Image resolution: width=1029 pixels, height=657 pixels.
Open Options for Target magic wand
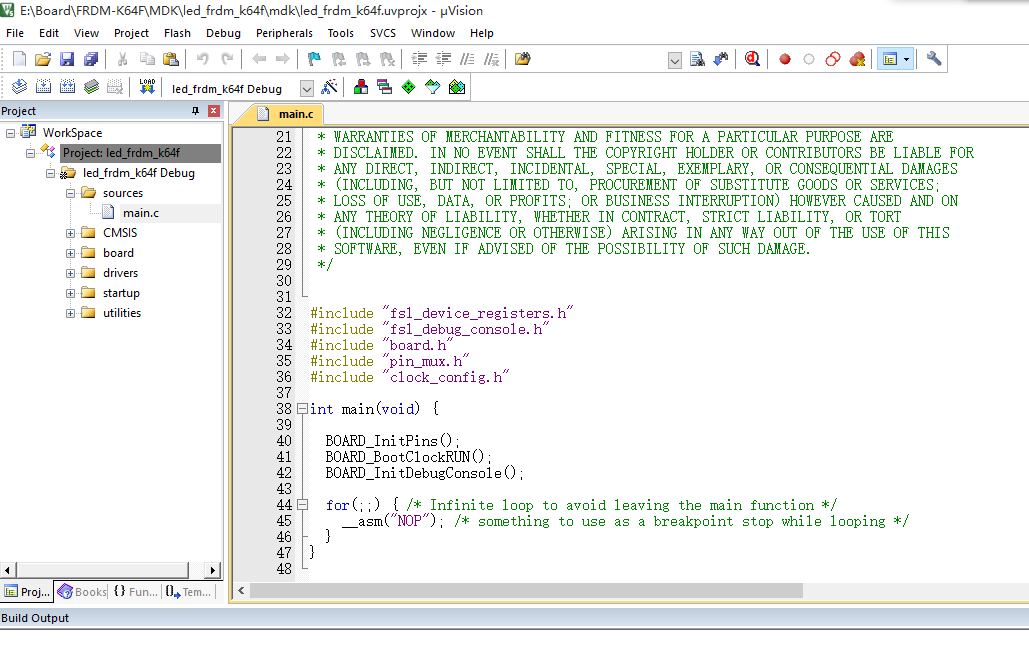329,87
